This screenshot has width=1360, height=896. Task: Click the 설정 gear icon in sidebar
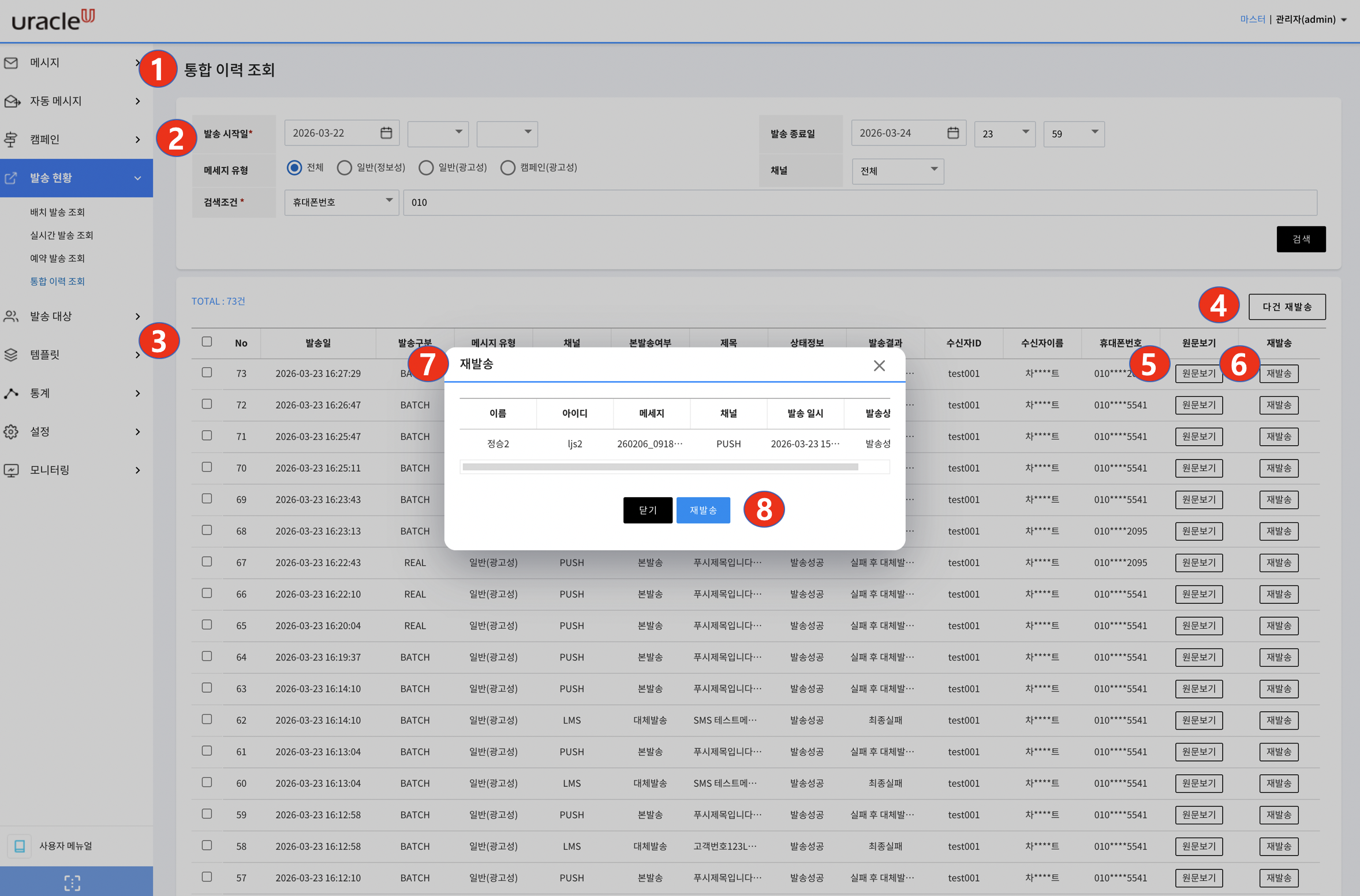tap(11, 432)
